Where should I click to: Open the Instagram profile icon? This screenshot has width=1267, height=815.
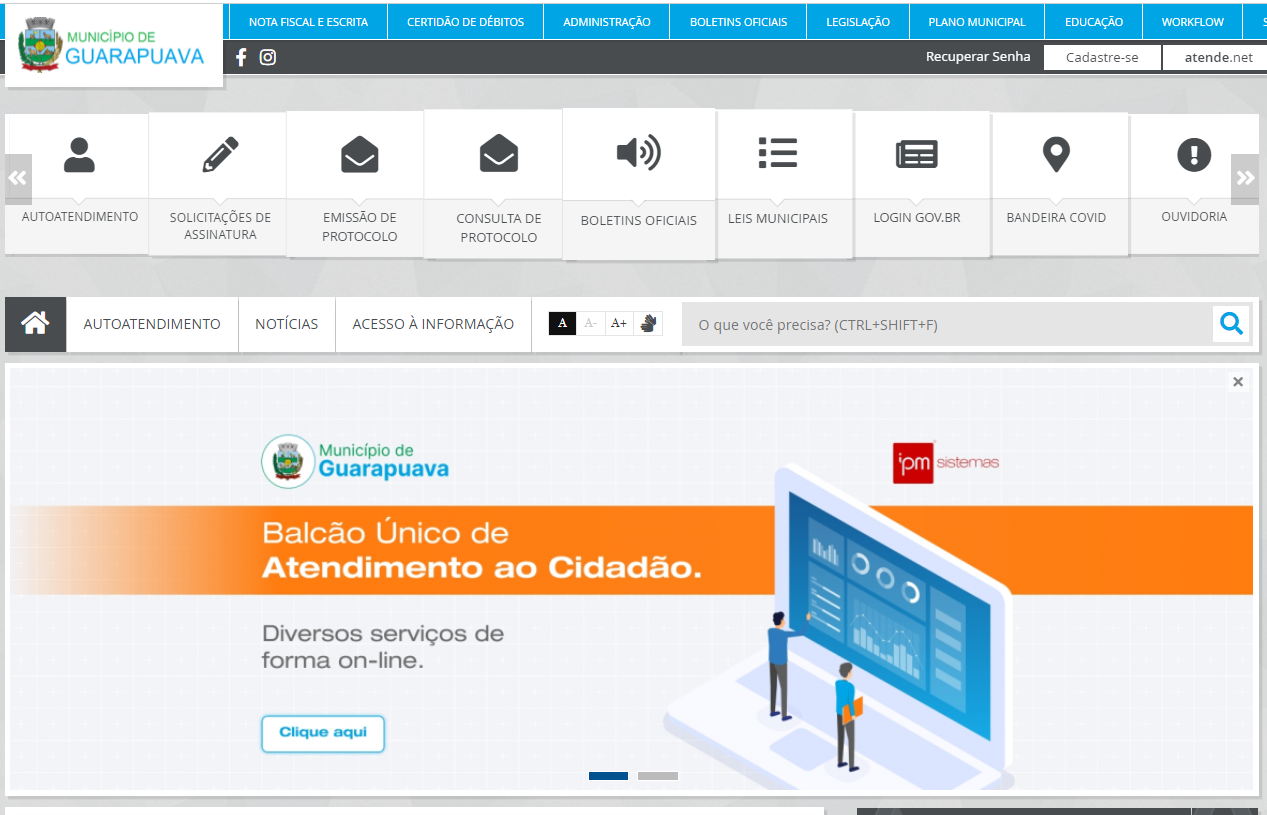point(268,57)
